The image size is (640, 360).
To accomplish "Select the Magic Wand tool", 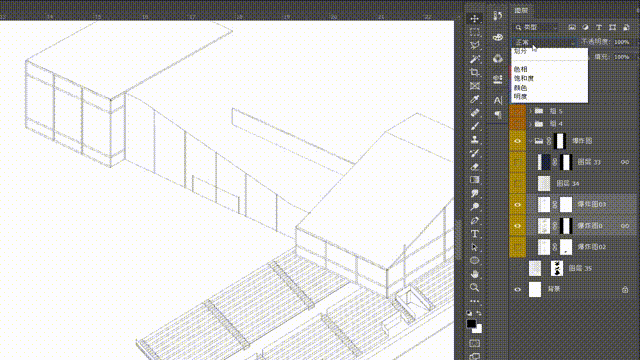I will pos(474,59).
